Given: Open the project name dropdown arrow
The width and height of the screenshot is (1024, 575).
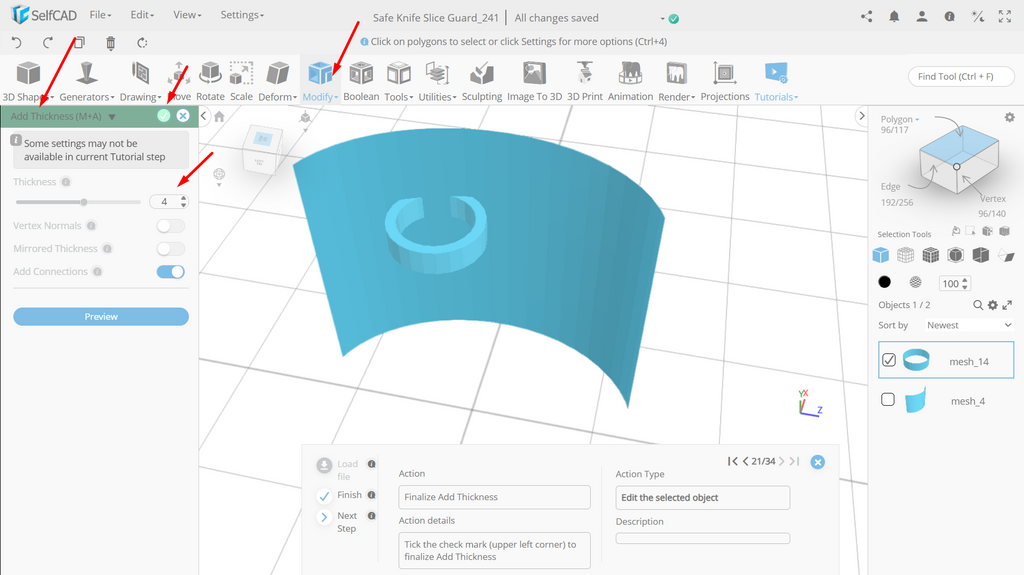Looking at the screenshot, I should point(662,19).
